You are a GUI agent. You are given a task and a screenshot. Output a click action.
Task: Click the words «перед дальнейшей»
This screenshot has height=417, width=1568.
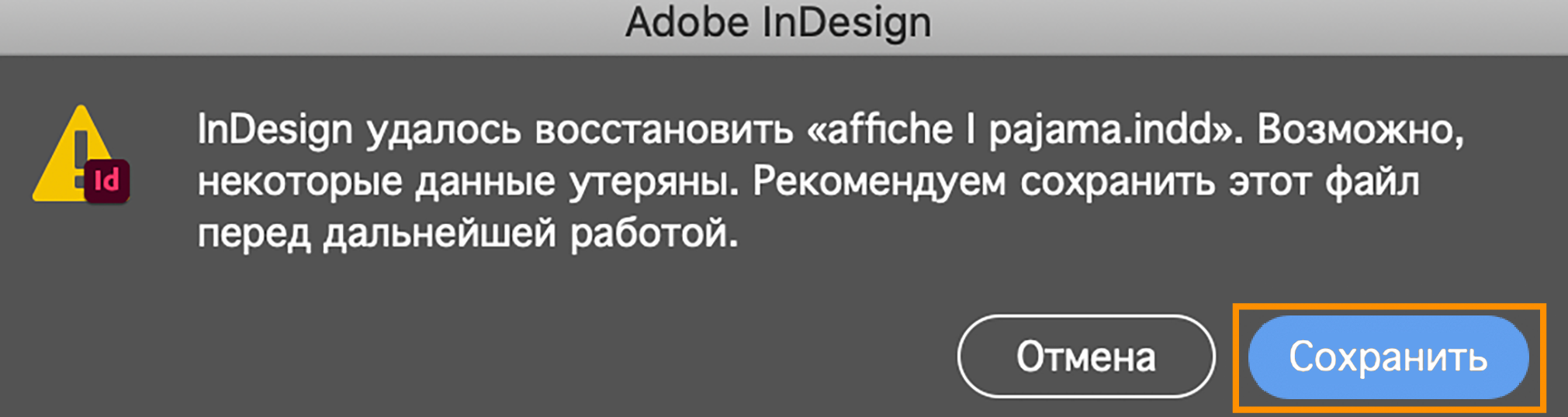point(376,233)
